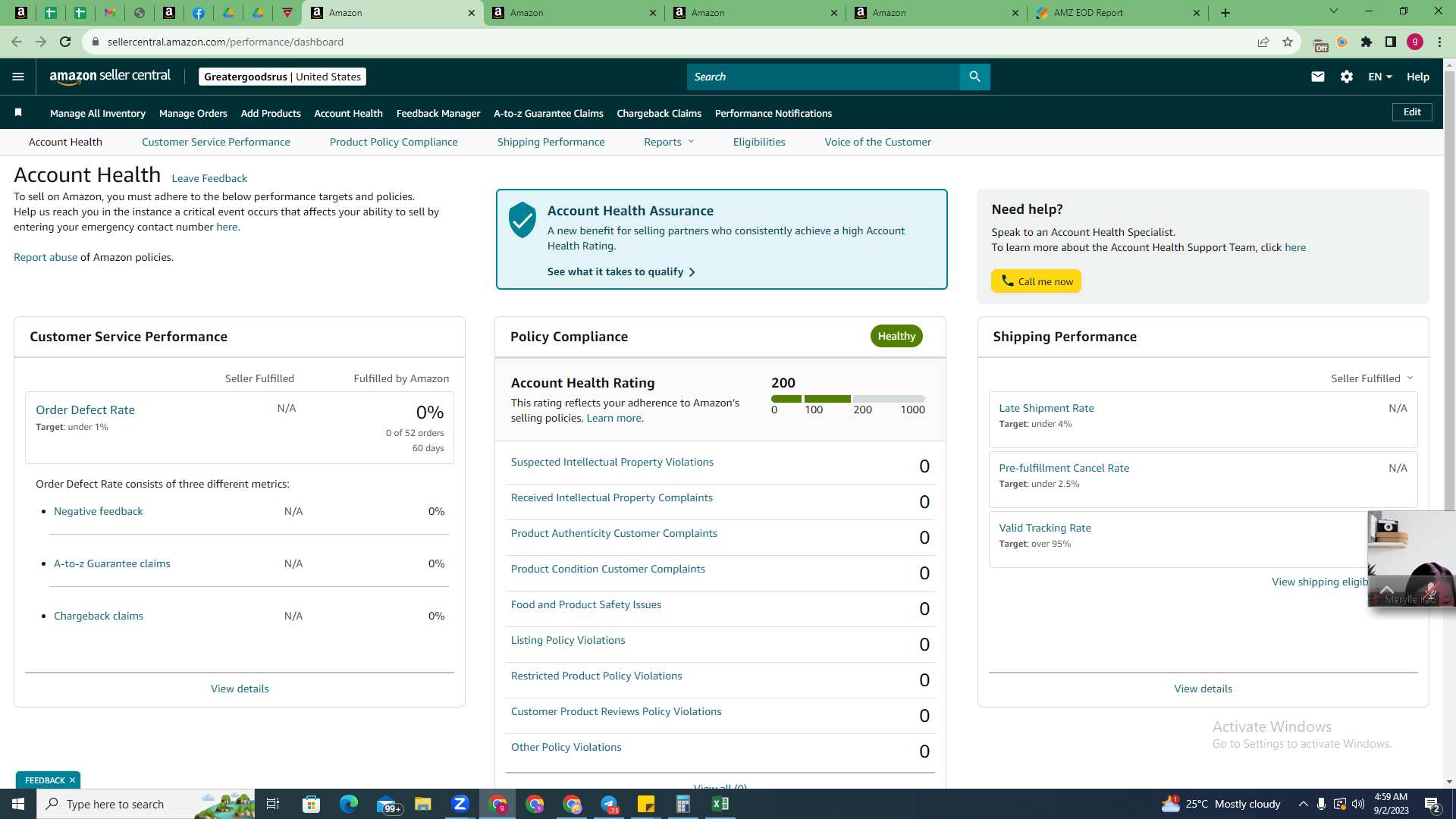
Task: Go to the Account Health subtab
Action: tap(65, 142)
